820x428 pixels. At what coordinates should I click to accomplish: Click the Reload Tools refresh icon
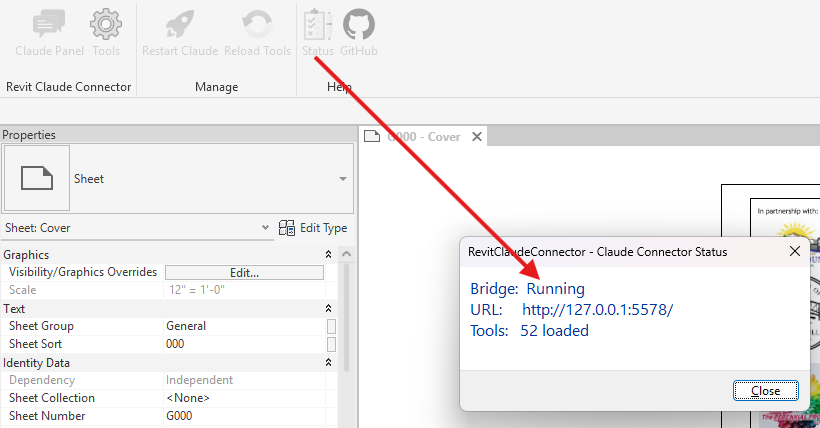(x=258, y=24)
